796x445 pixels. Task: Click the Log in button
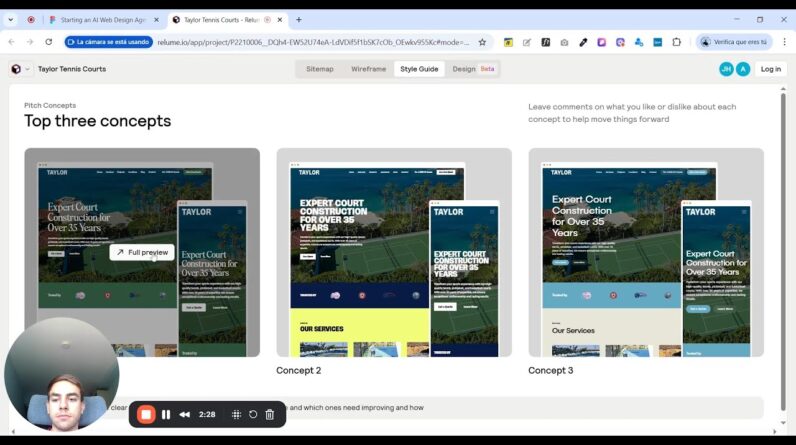pos(770,69)
